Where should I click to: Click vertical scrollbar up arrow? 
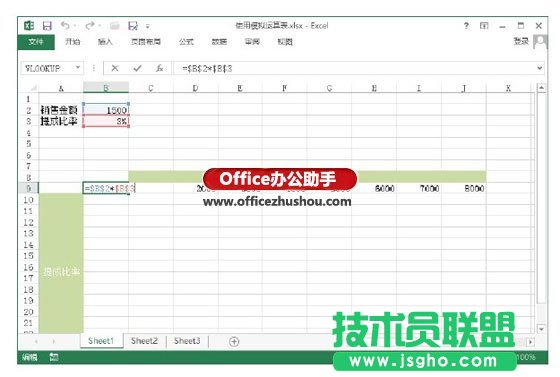pos(542,88)
